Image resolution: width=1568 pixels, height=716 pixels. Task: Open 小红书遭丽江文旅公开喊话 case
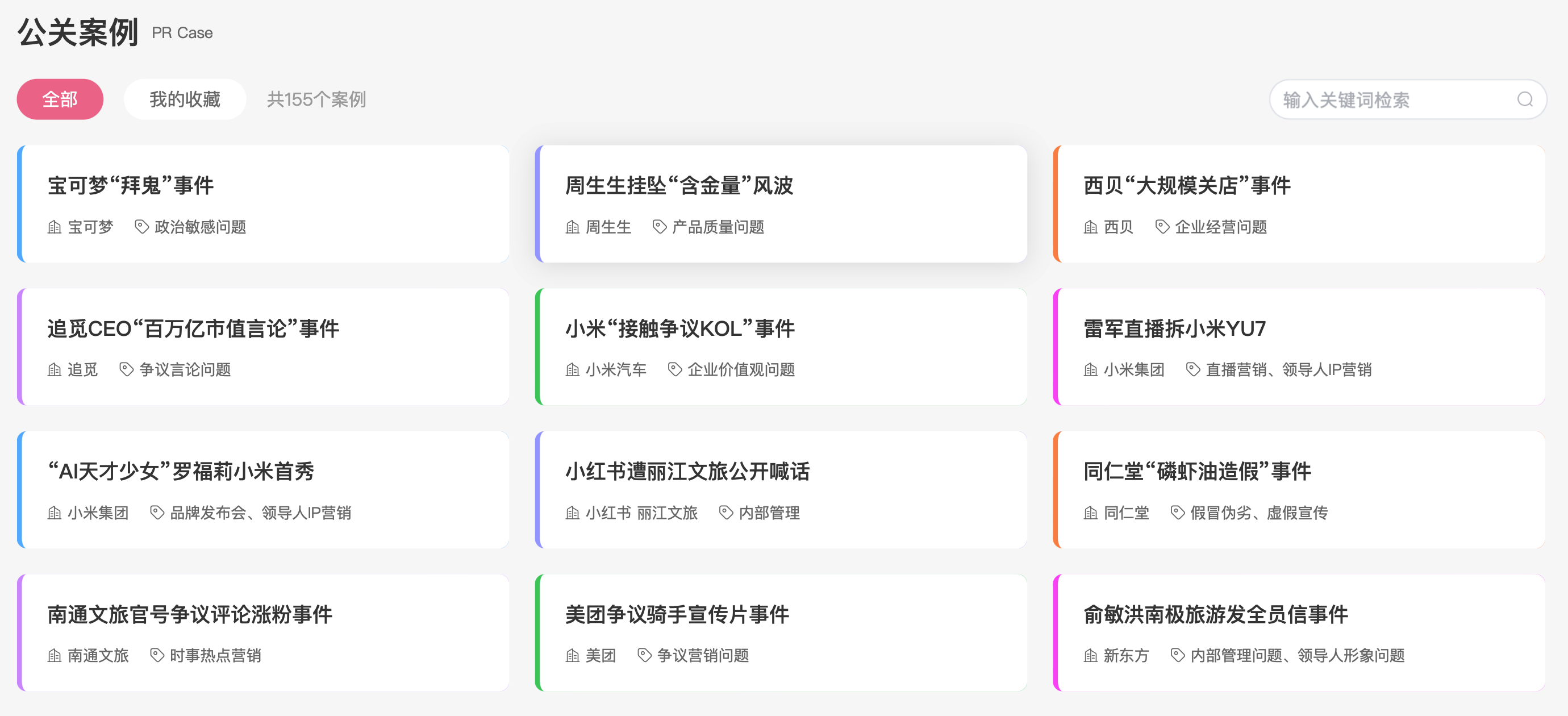pos(687,471)
